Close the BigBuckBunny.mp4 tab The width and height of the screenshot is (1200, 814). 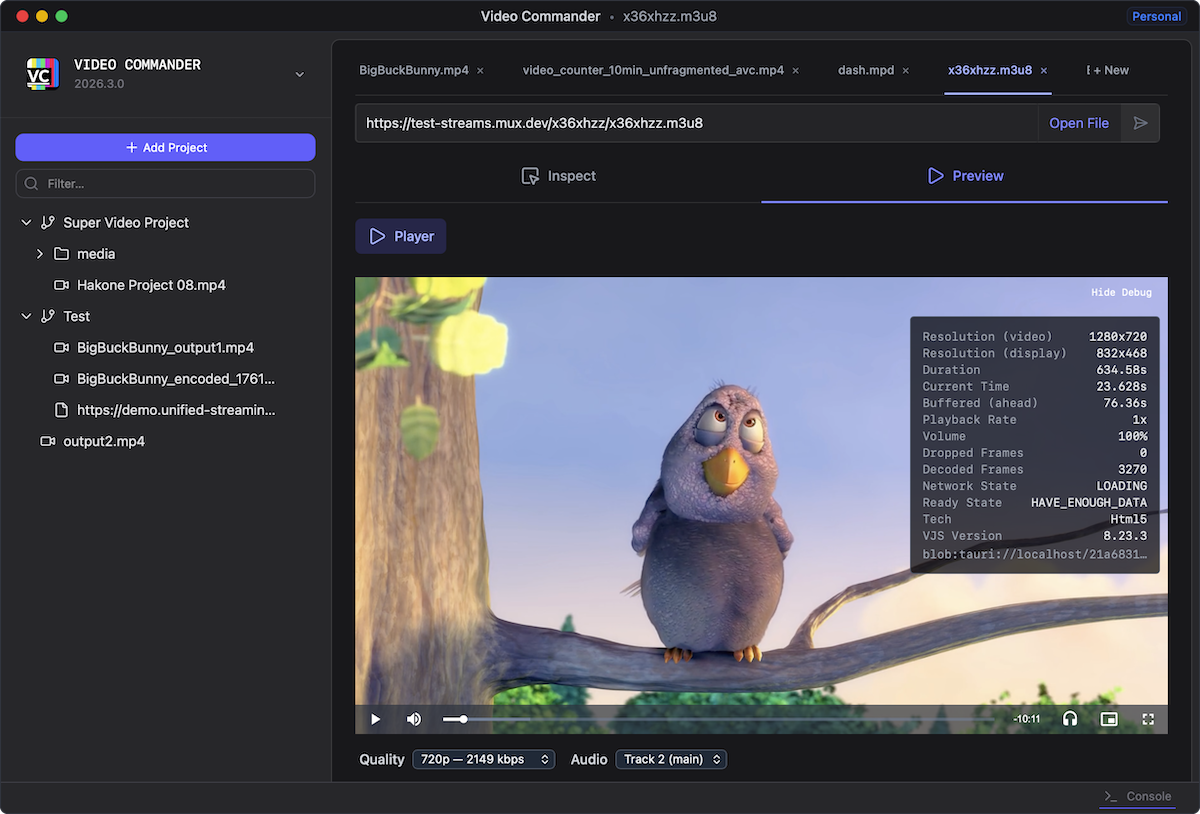coord(480,71)
